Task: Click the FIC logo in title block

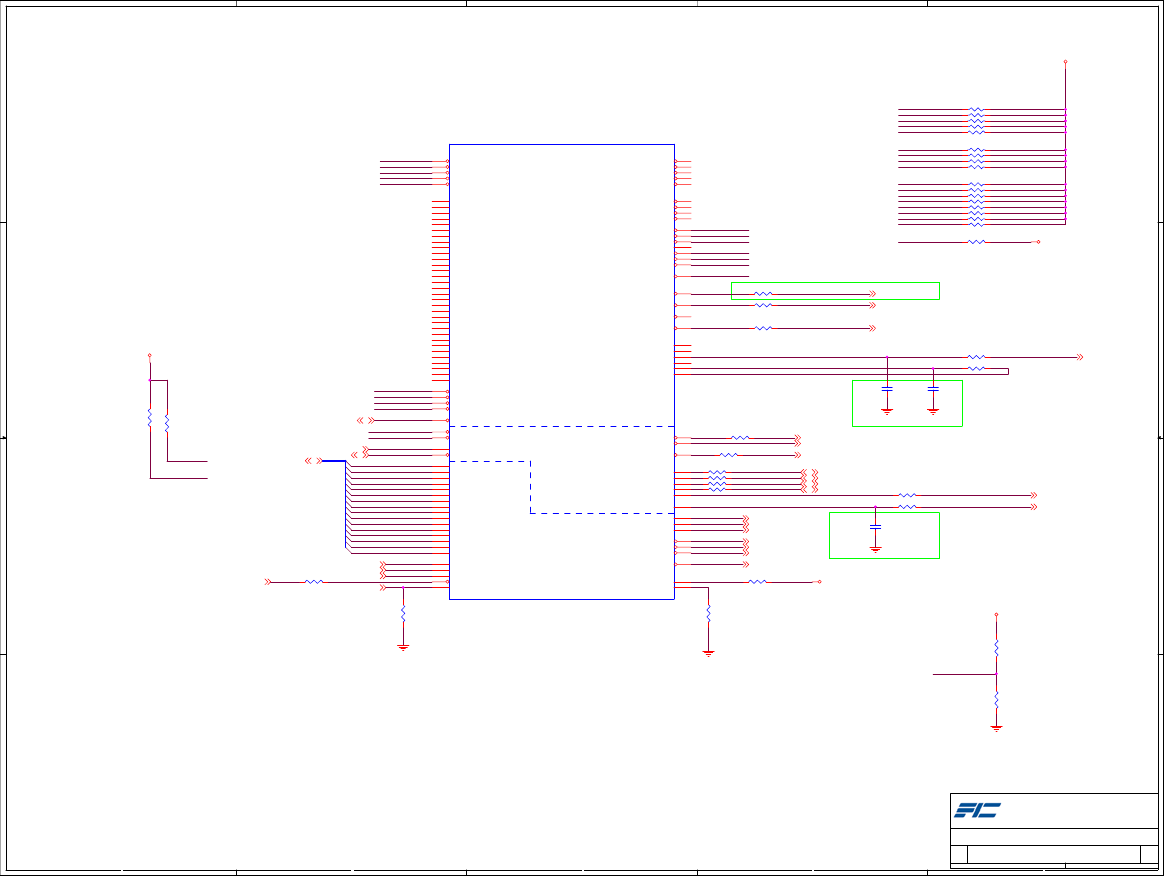Action: tap(977, 810)
